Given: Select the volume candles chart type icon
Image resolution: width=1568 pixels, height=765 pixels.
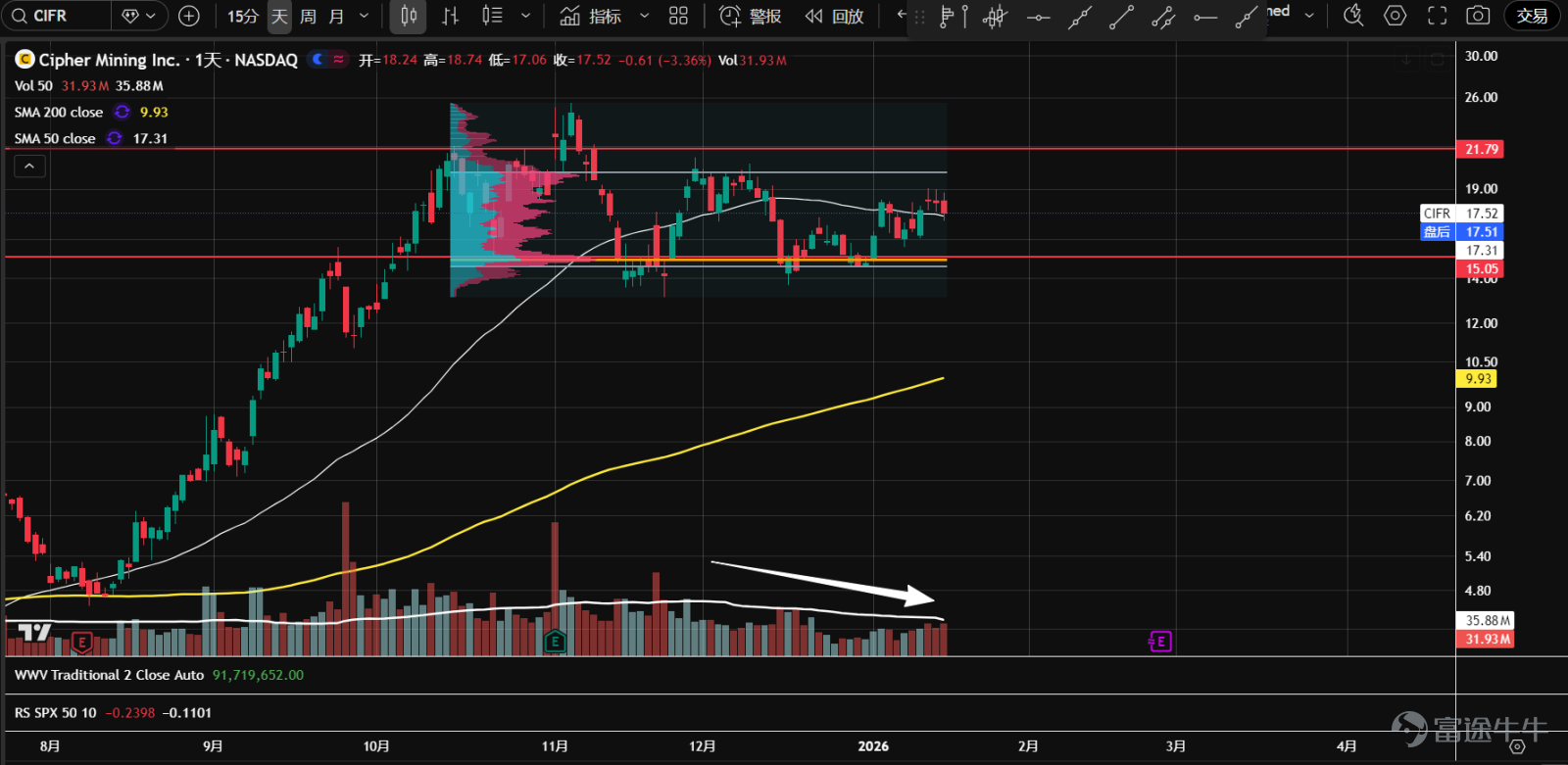Looking at the screenshot, I should [492, 16].
